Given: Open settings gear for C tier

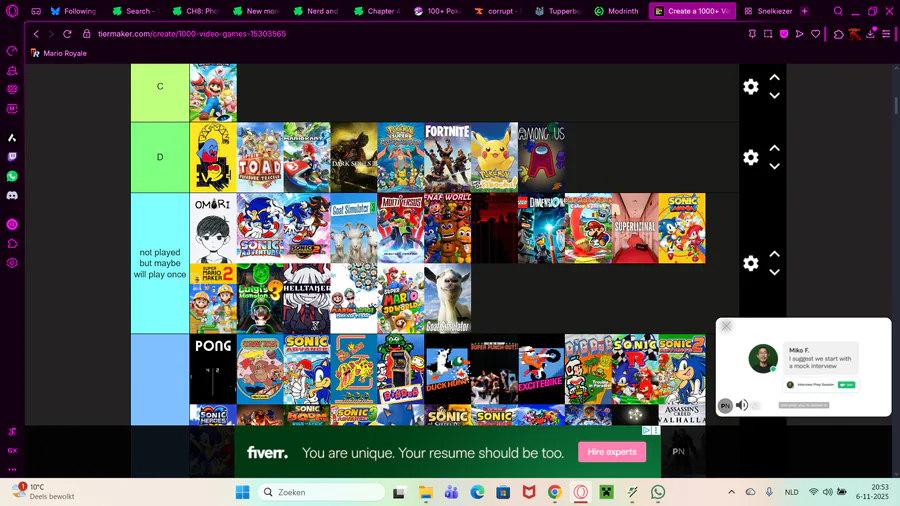Looking at the screenshot, I should coord(751,87).
